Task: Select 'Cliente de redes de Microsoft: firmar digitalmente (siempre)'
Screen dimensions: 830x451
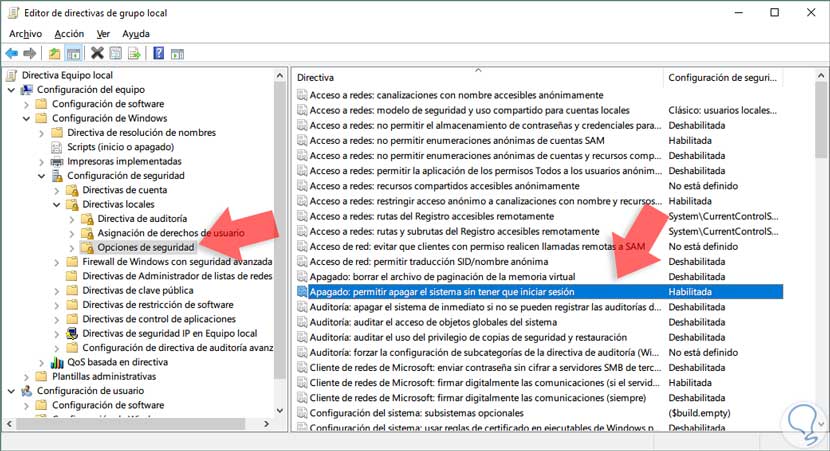Action: pyautogui.click(x=477, y=398)
